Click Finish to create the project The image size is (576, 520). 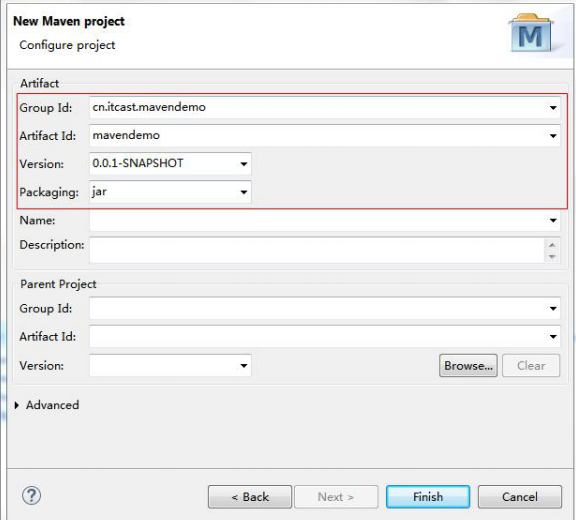click(x=428, y=497)
